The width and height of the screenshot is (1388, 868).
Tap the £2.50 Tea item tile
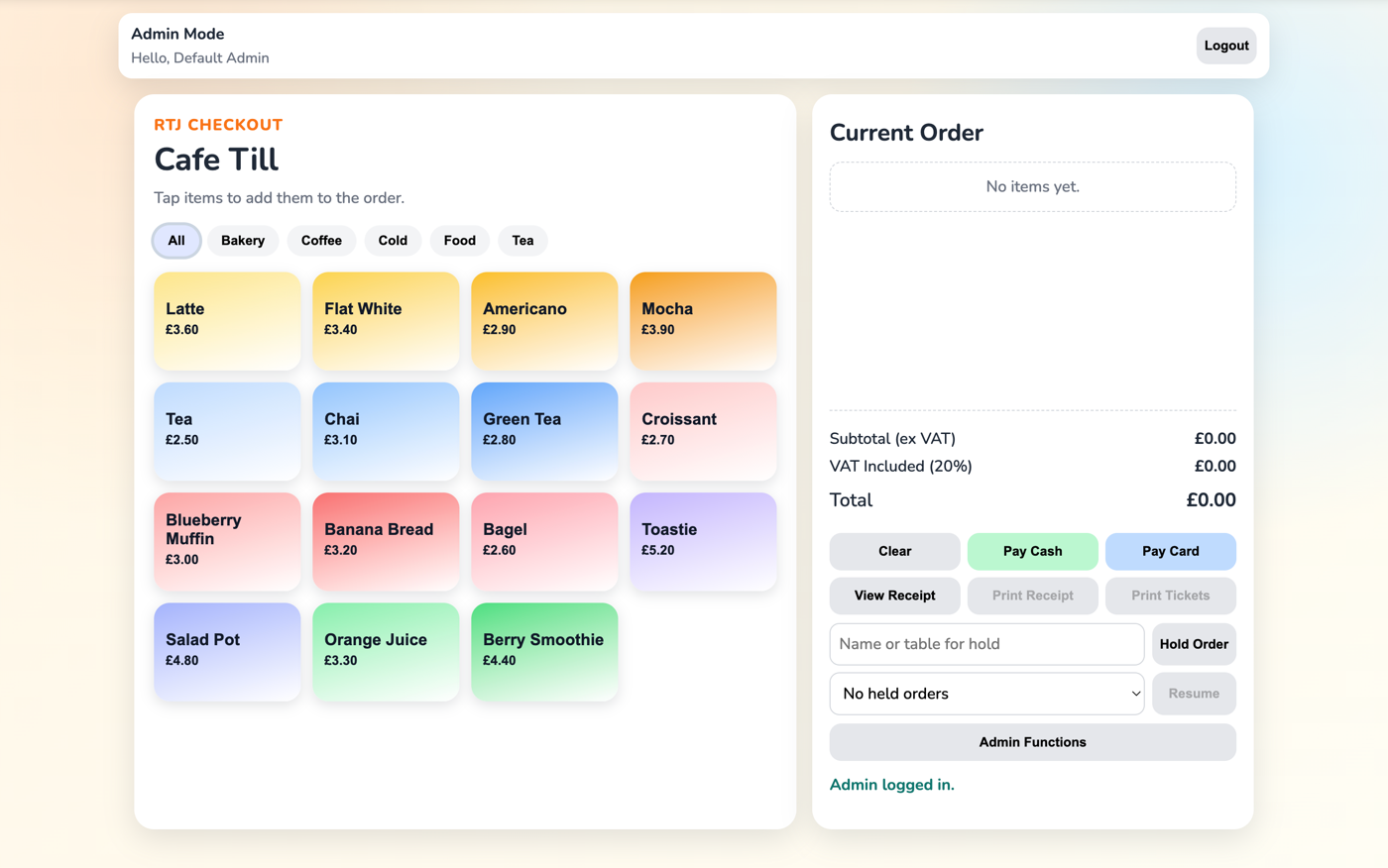[227, 431]
